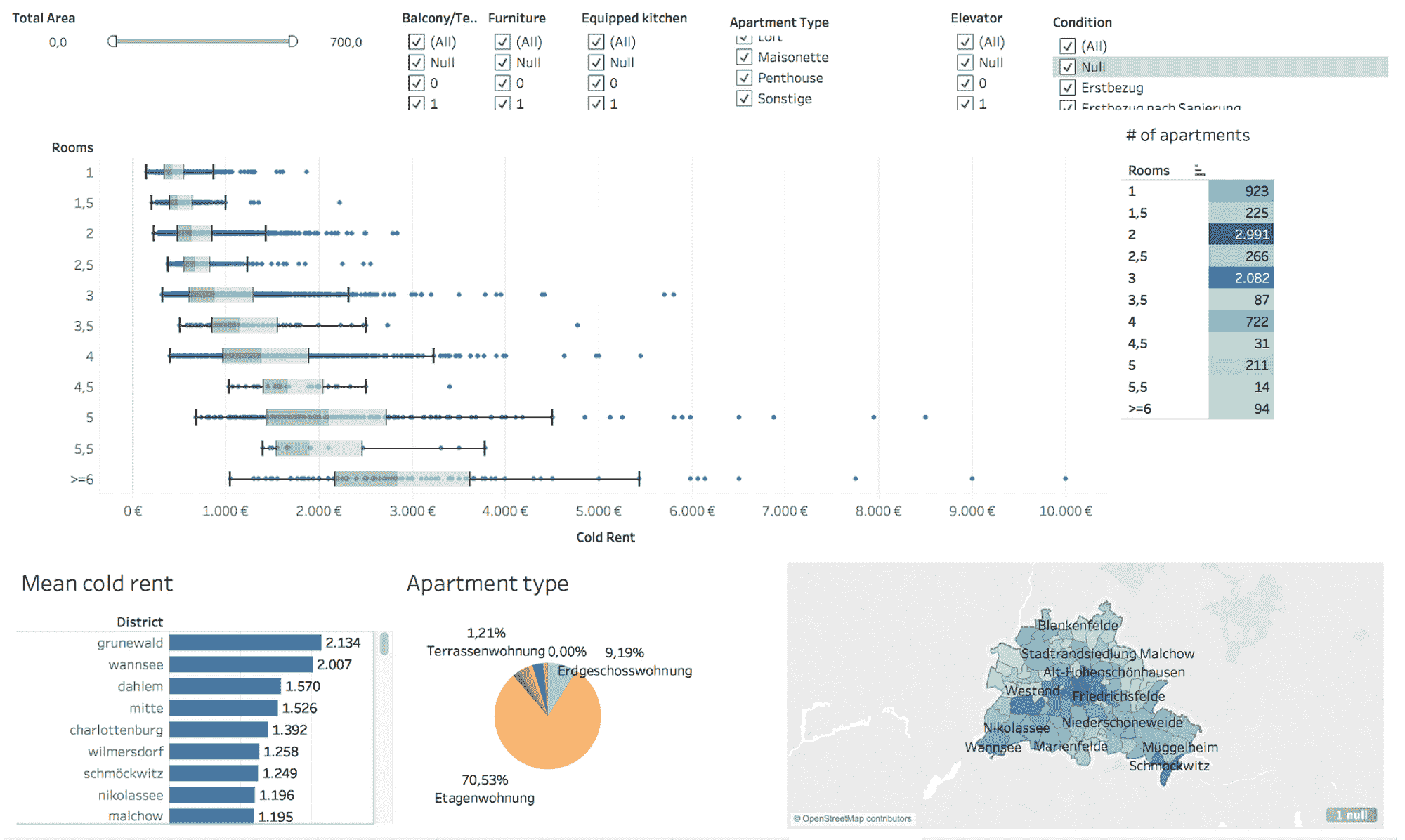Click the grunewald mean rent bar
The height and width of the screenshot is (840, 1405).
(x=244, y=643)
